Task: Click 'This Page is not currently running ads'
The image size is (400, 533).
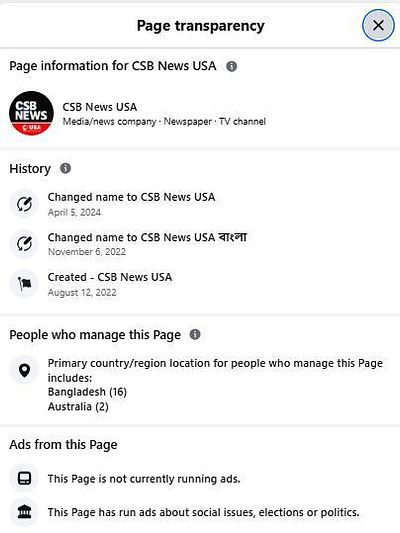Action: (x=144, y=479)
